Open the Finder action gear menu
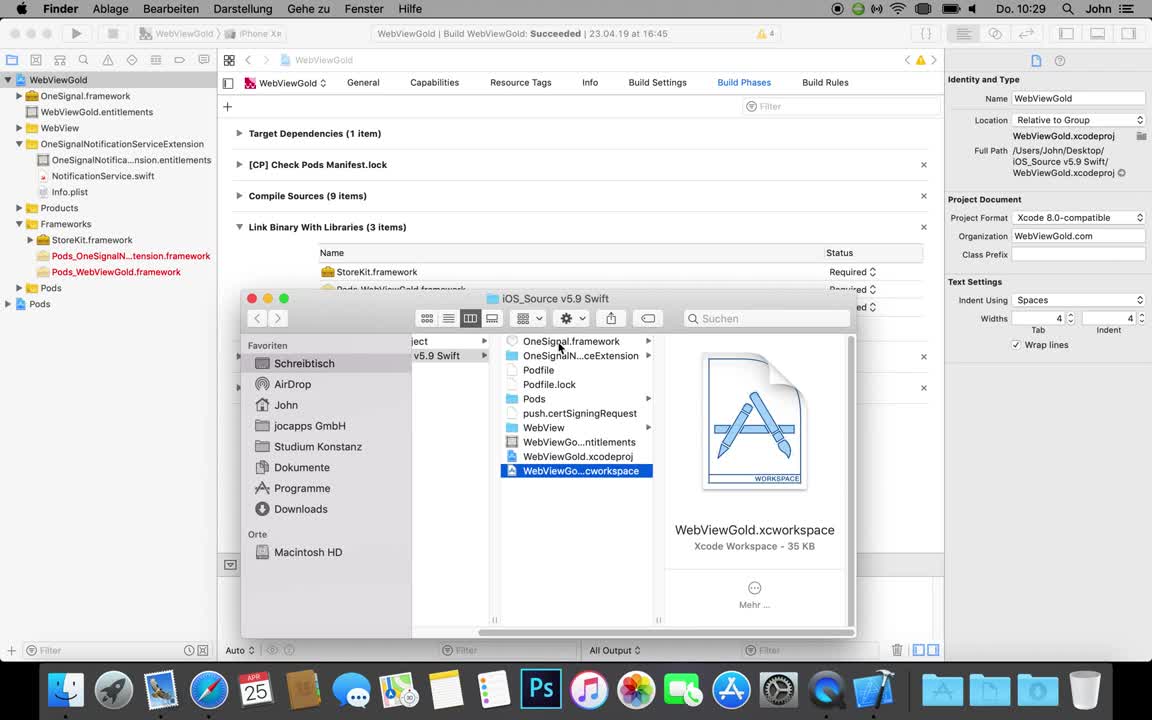The width and height of the screenshot is (1152, 720). coord(572,318)
